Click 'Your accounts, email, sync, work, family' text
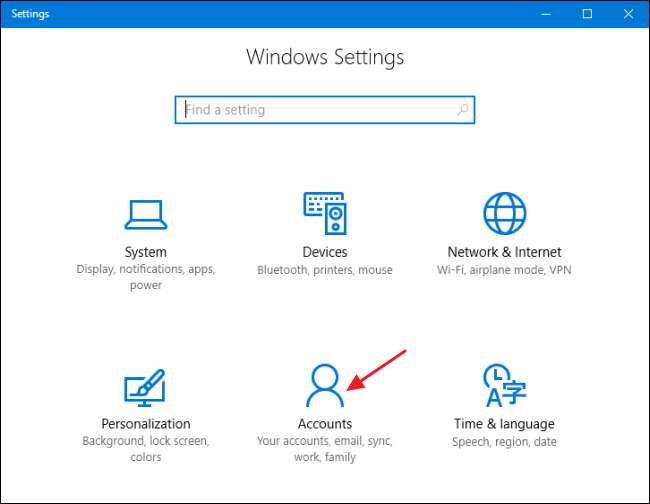Screen dimensions: 650x504 325,449
